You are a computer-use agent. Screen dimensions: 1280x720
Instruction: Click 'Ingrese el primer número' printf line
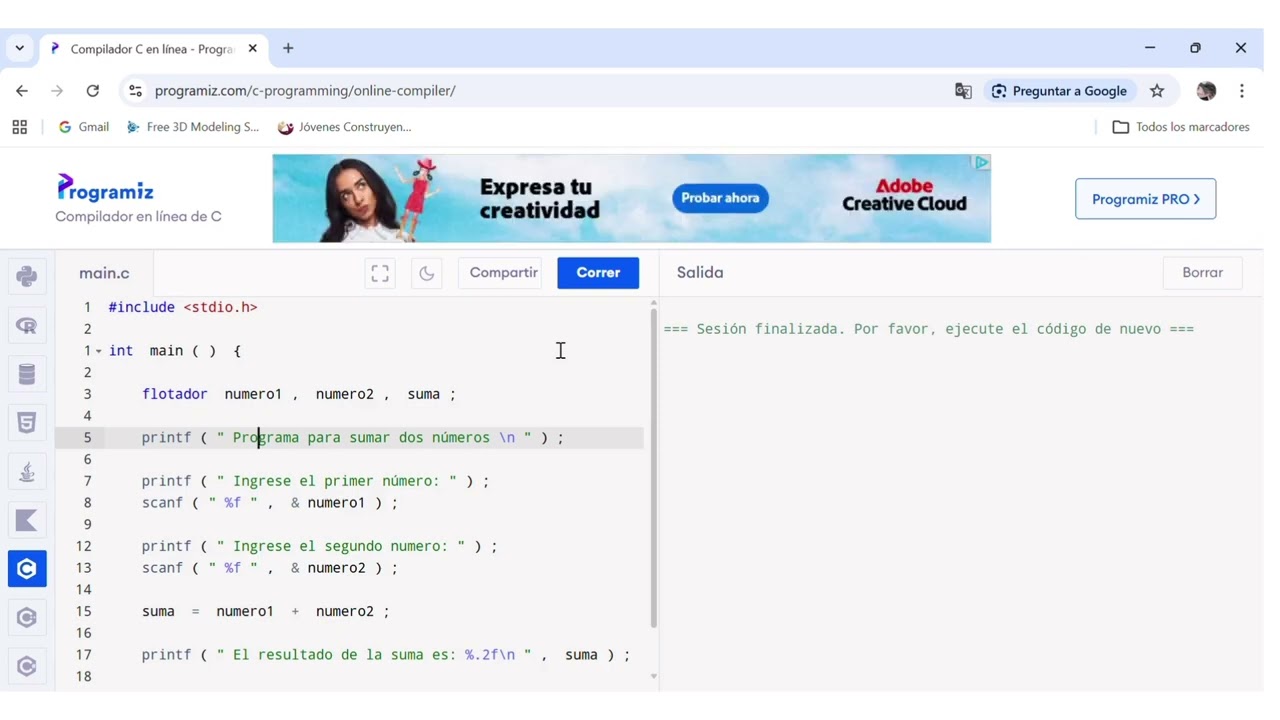coord(315,481)
